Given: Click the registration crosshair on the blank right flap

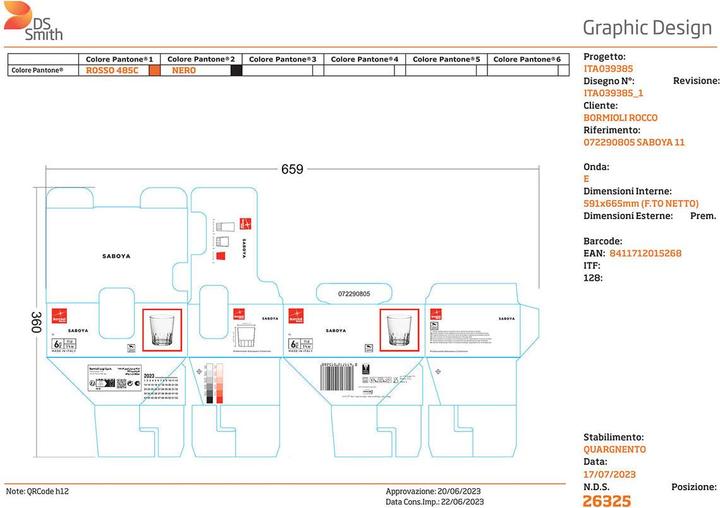Looking at the screenshot, I should pos(438,371).
